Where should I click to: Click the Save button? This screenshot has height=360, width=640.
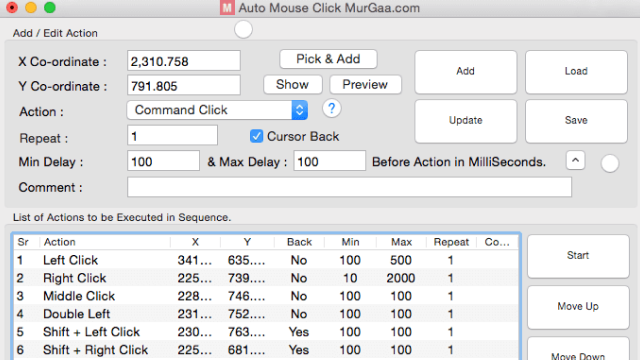click(576, 121)
